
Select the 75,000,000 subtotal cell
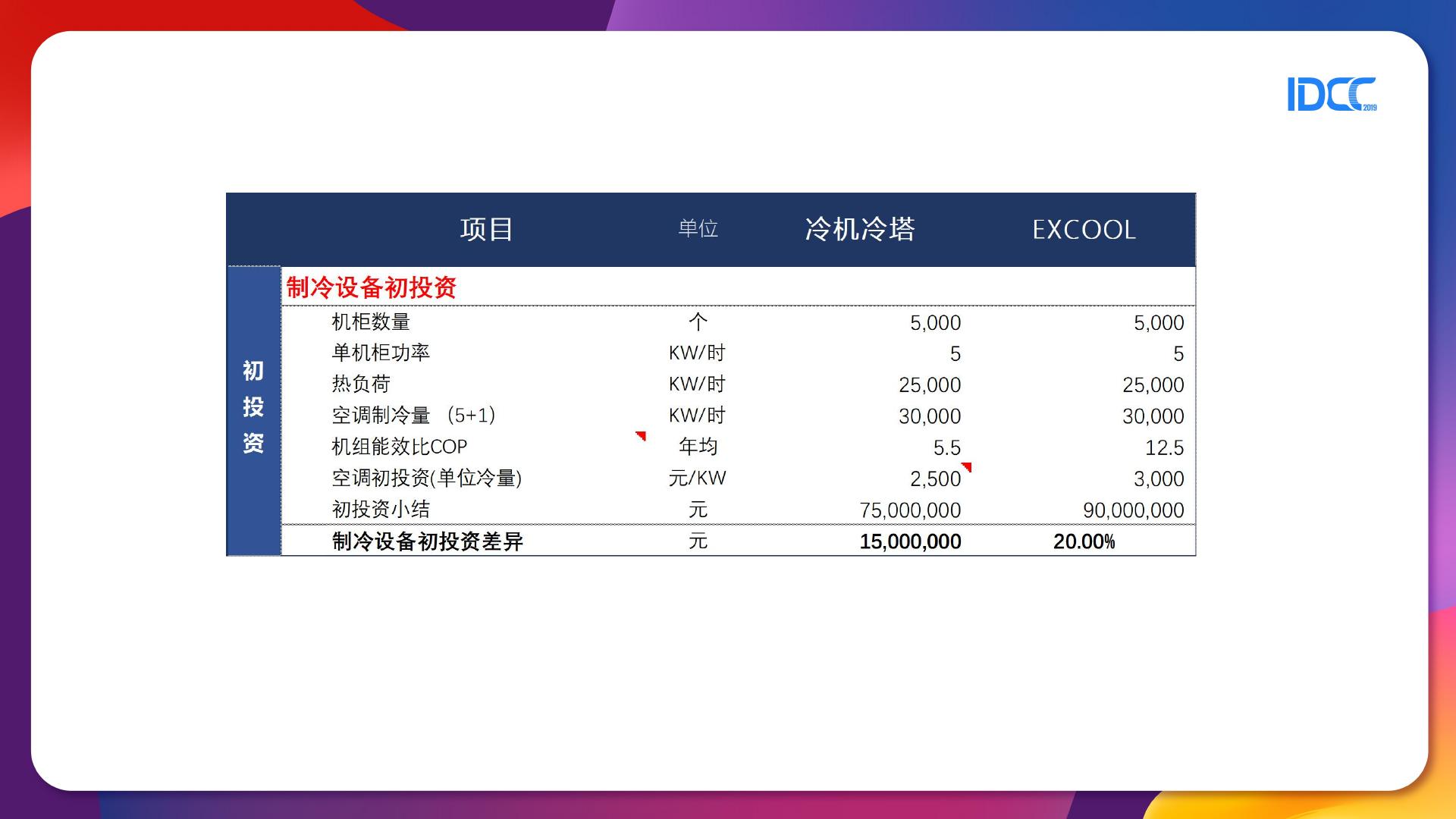910,510
